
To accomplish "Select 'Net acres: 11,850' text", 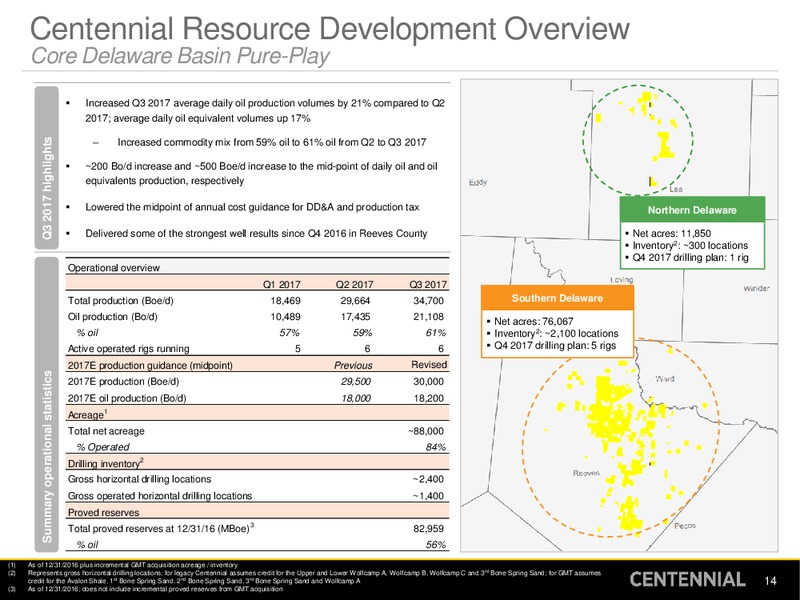I will (671, 234).
